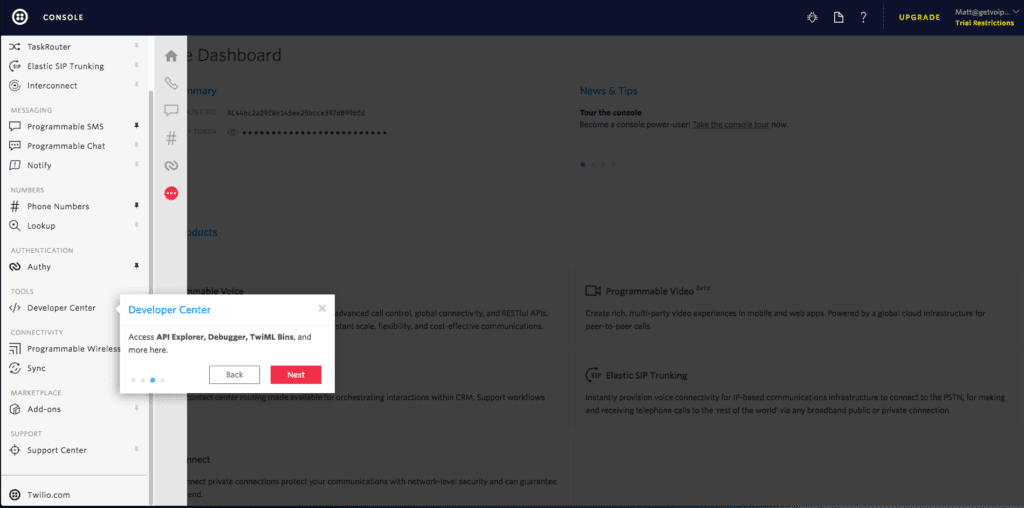Open Phone Numbers in the sidebar
The height and width of the screenshot is (508, 1024).
pos(58,207)
